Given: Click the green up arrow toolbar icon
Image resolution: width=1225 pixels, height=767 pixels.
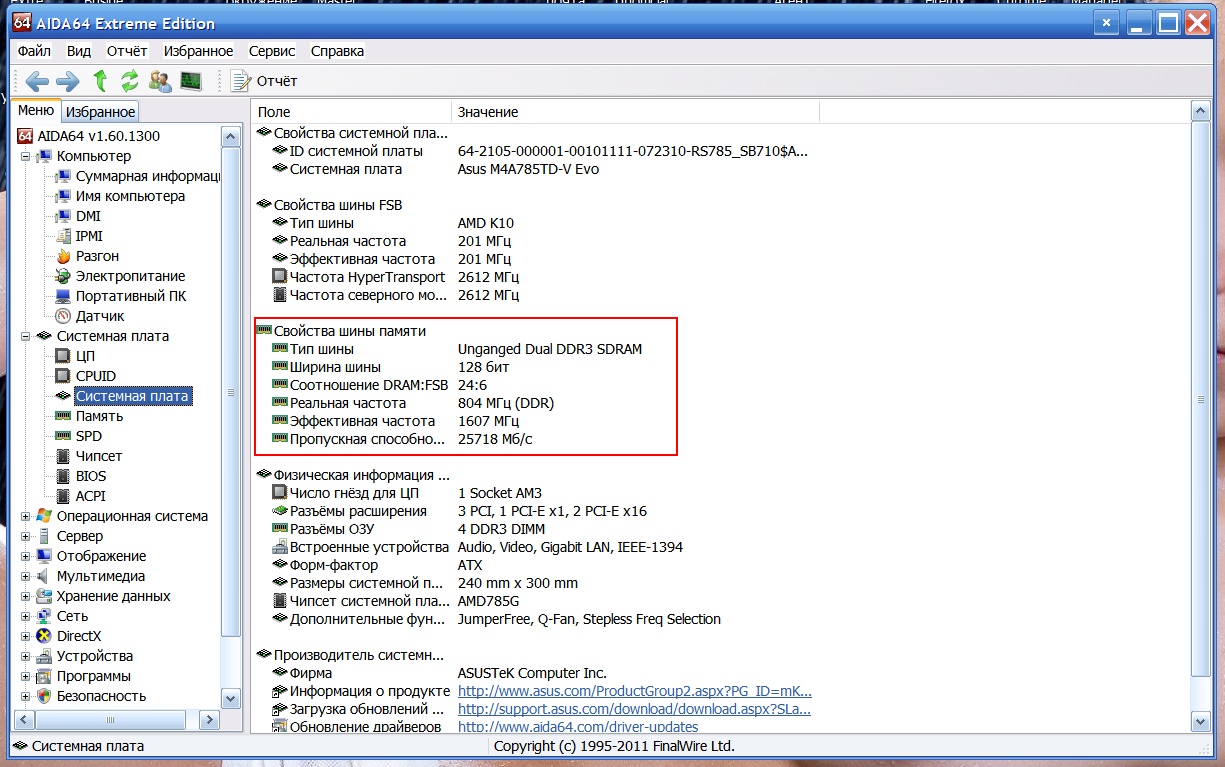Looking at the screenshot, I should tap(100, 81).
